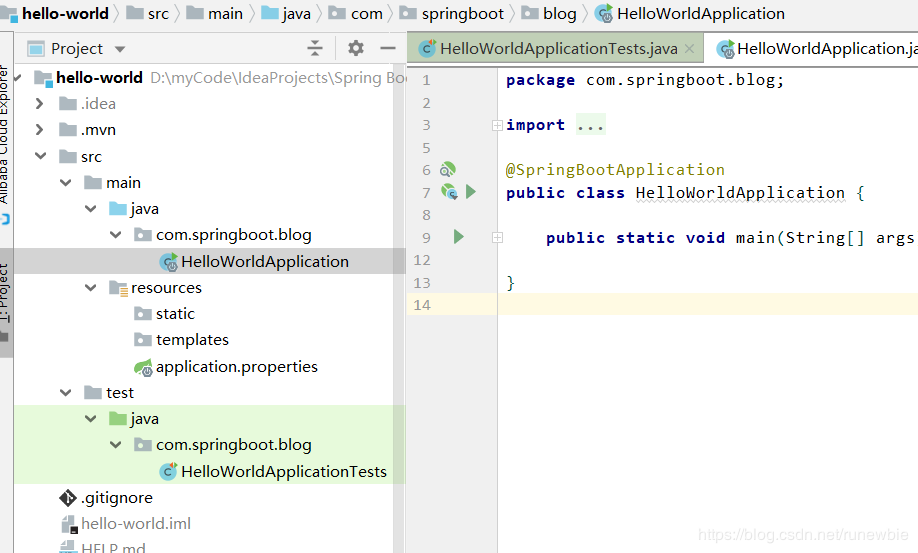The width and height of the screenshot is (918, 553).
Task: Select the templates folder
Action: tap(192, 340)
